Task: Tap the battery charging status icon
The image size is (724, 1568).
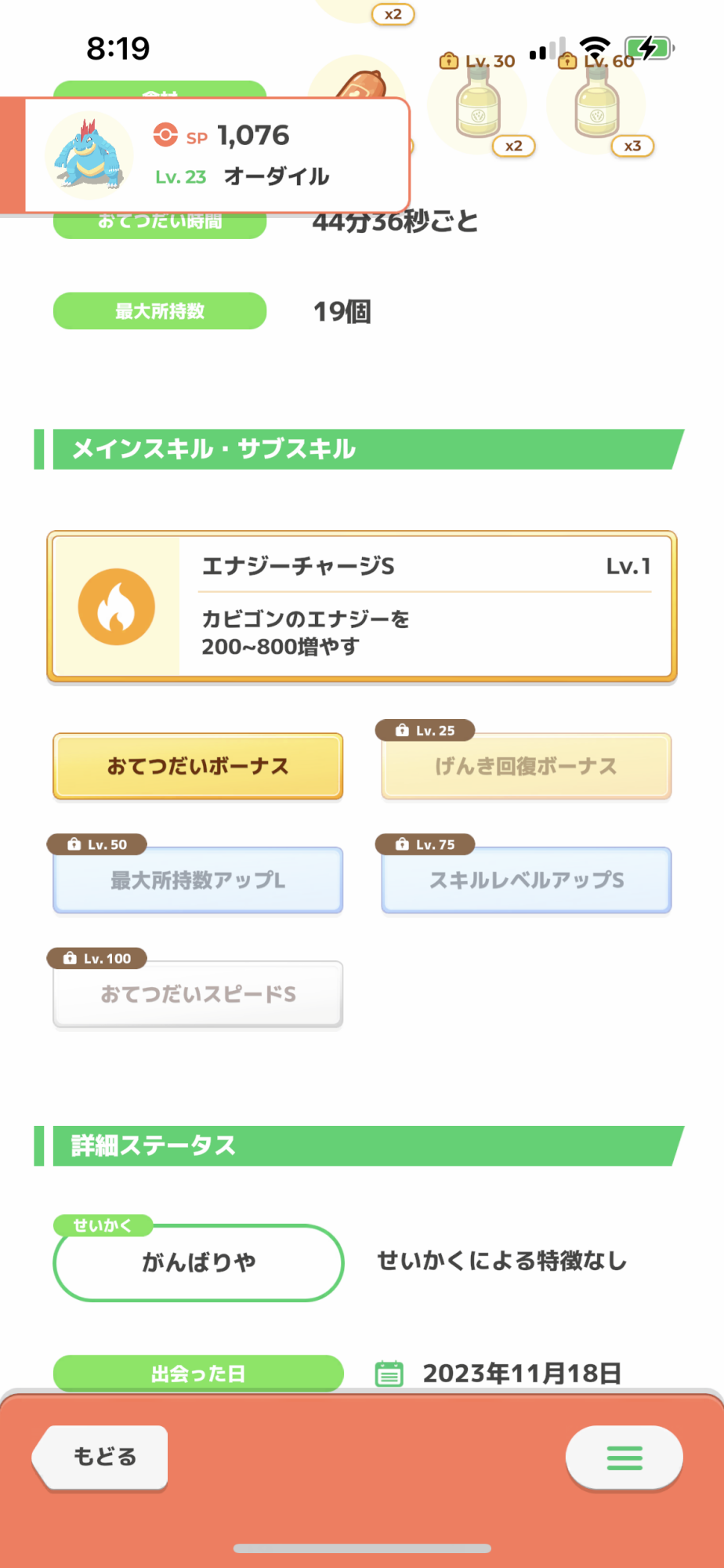Action: pos(649,49)
